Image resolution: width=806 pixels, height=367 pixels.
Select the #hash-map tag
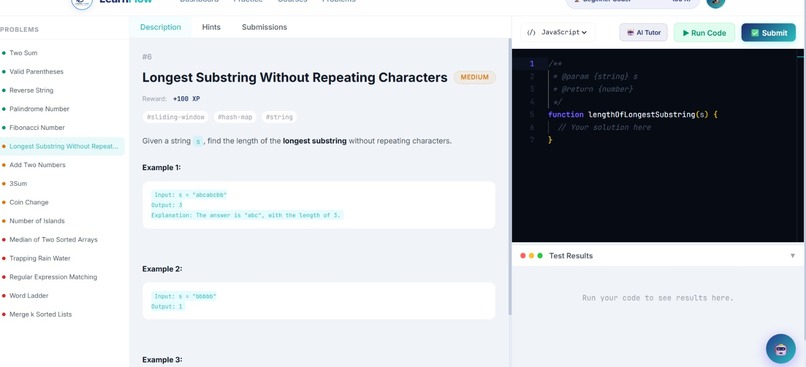pyautogui.click(x=235, y=117)
